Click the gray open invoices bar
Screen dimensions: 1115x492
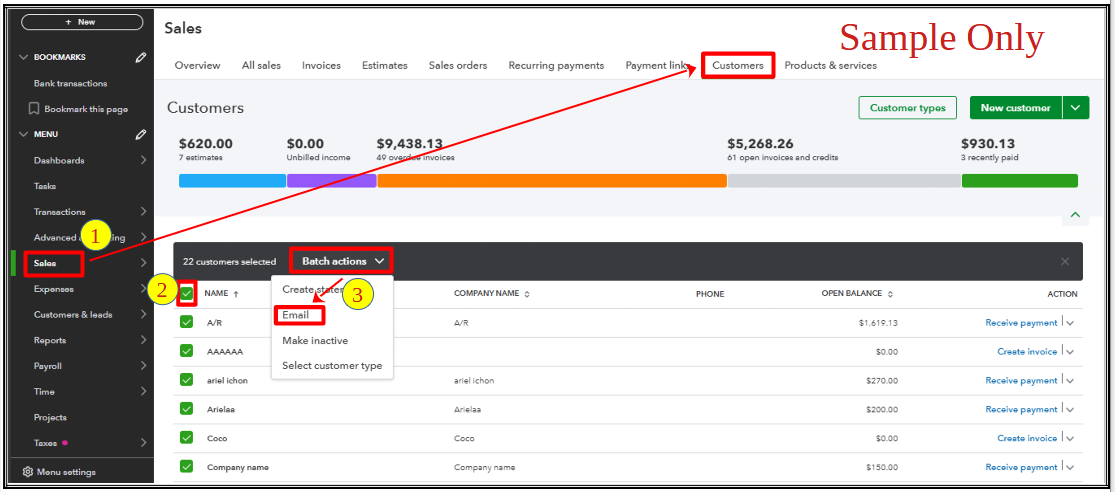point(844,181)
